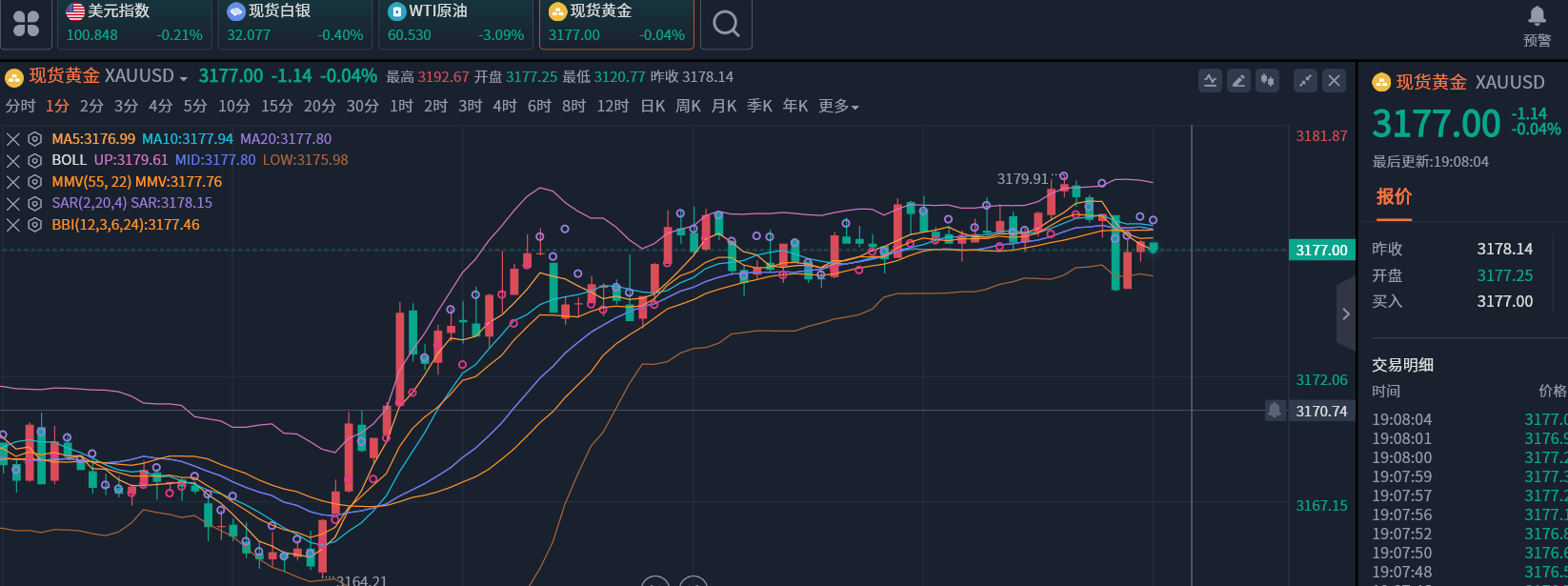Remove the BBI(12,3,6,24) indicator
1568x586 pixels.
pyautogui.click(x=13, y=225)
